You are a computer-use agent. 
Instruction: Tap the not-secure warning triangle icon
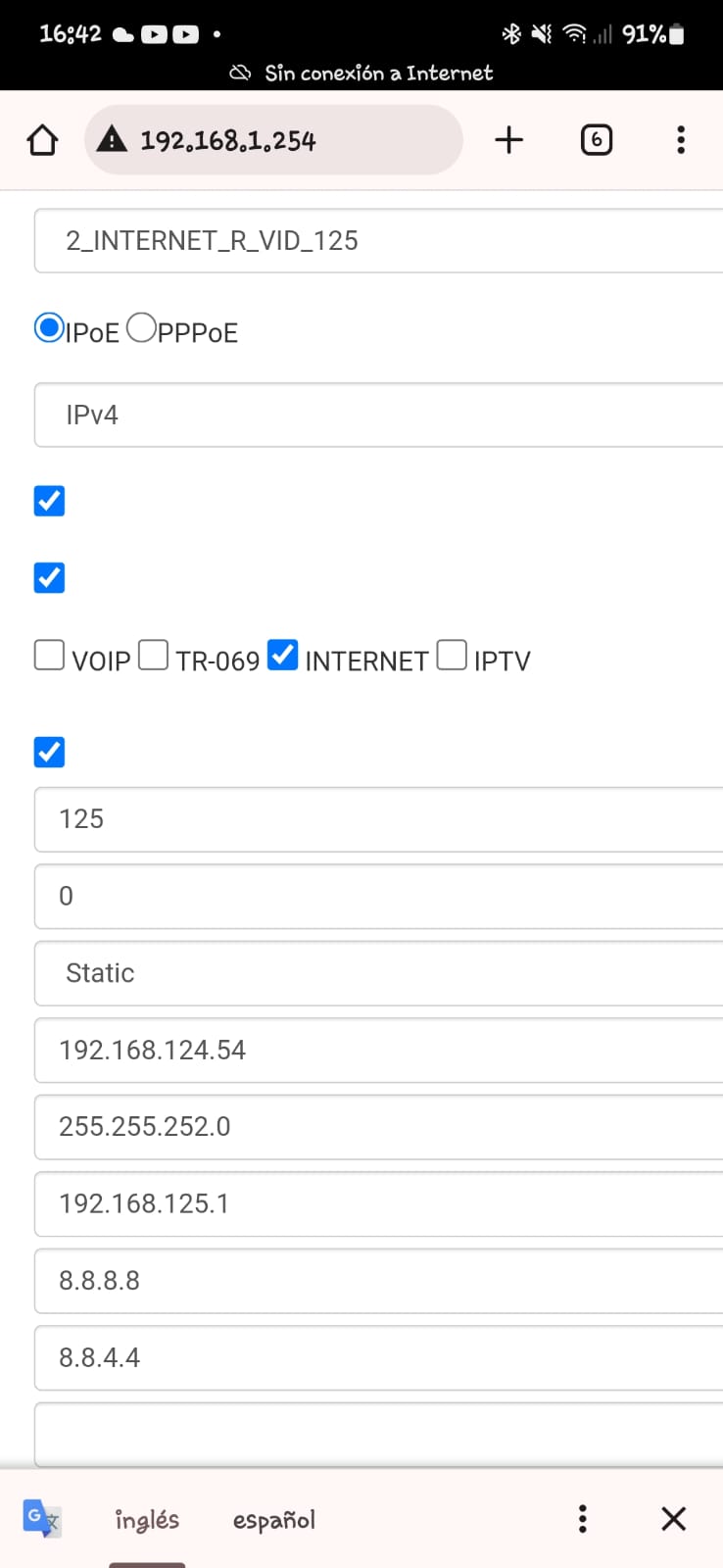(x=113, y=140)
